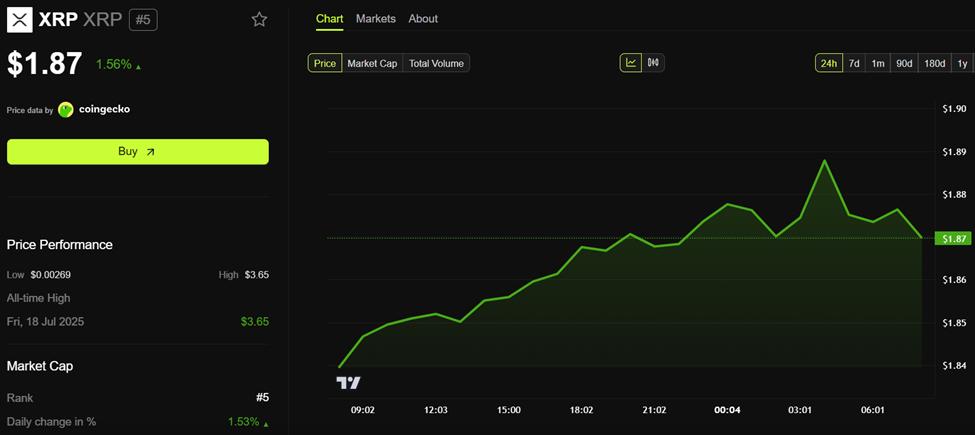Switch to candlestick chart view icon
Image resolution: width=975 pixels, height=435 pixels.
(653, 63)
